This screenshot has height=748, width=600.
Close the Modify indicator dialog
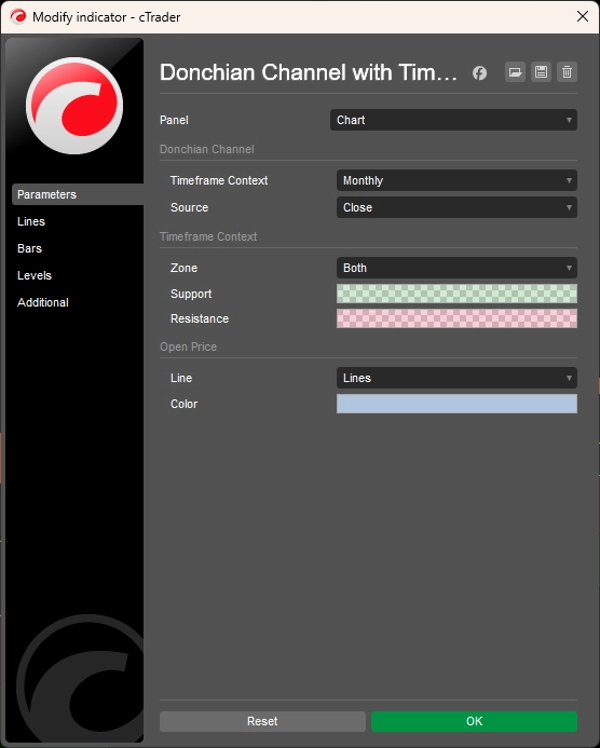tap(582, 16)
